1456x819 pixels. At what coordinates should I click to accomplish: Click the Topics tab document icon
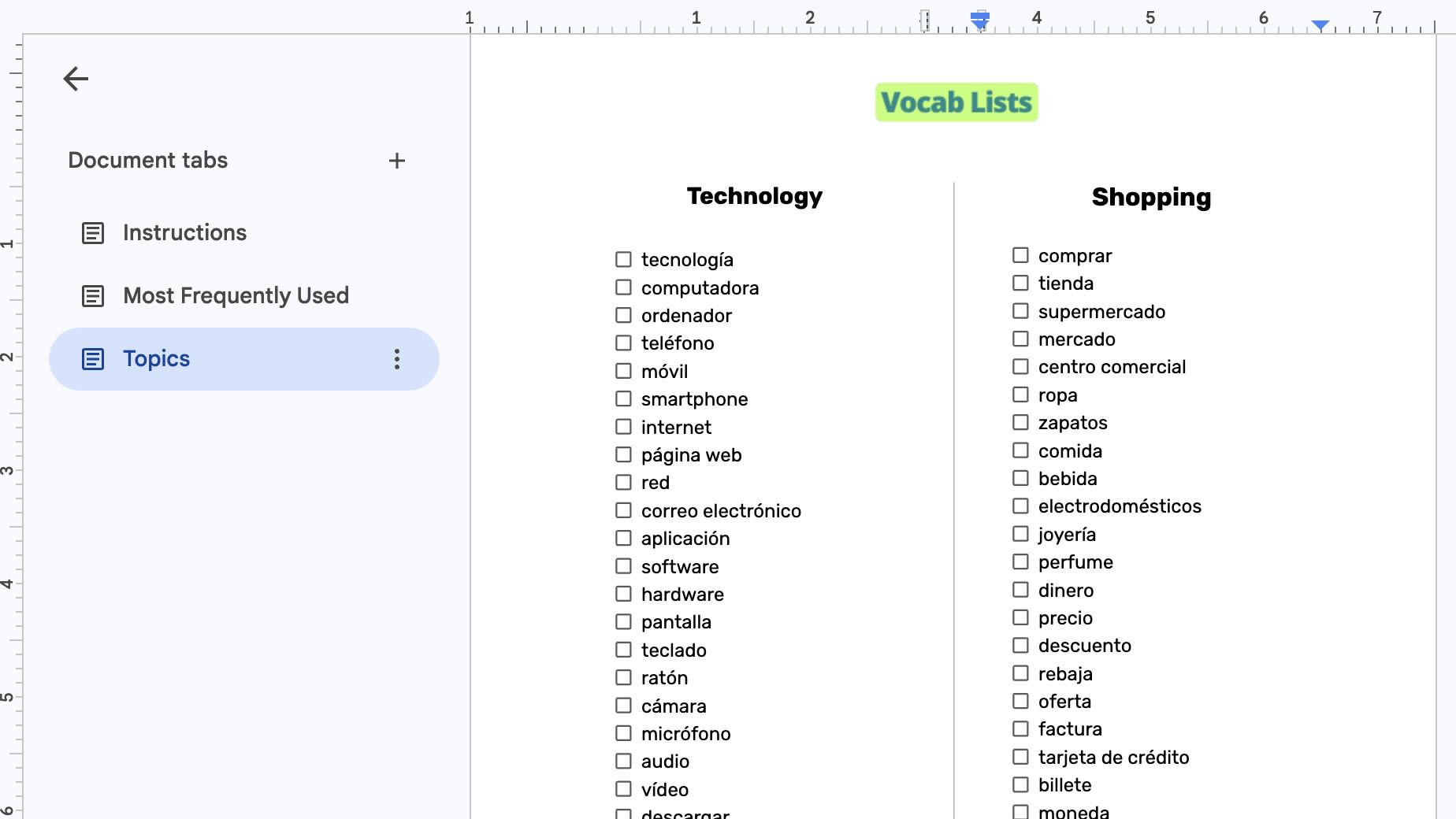[x=93, y=359]
